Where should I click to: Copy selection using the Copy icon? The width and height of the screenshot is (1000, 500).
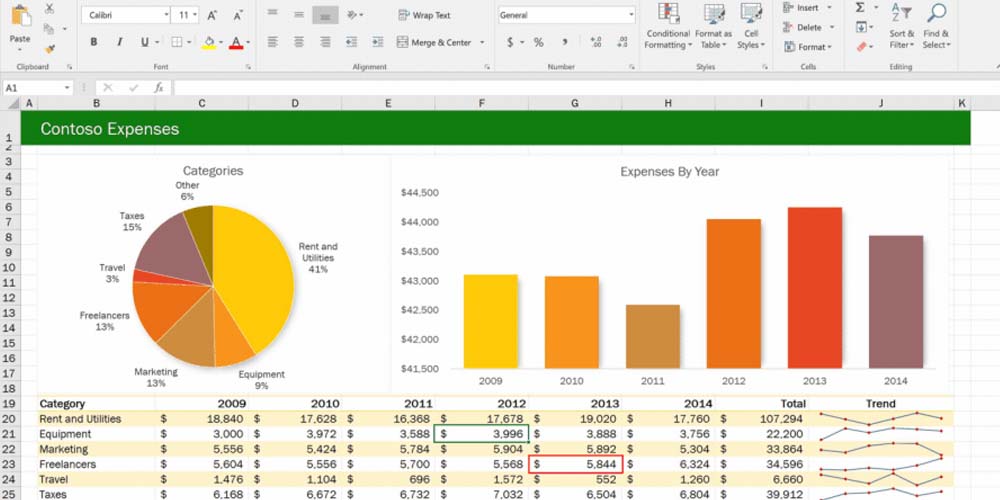coord(48,29)
